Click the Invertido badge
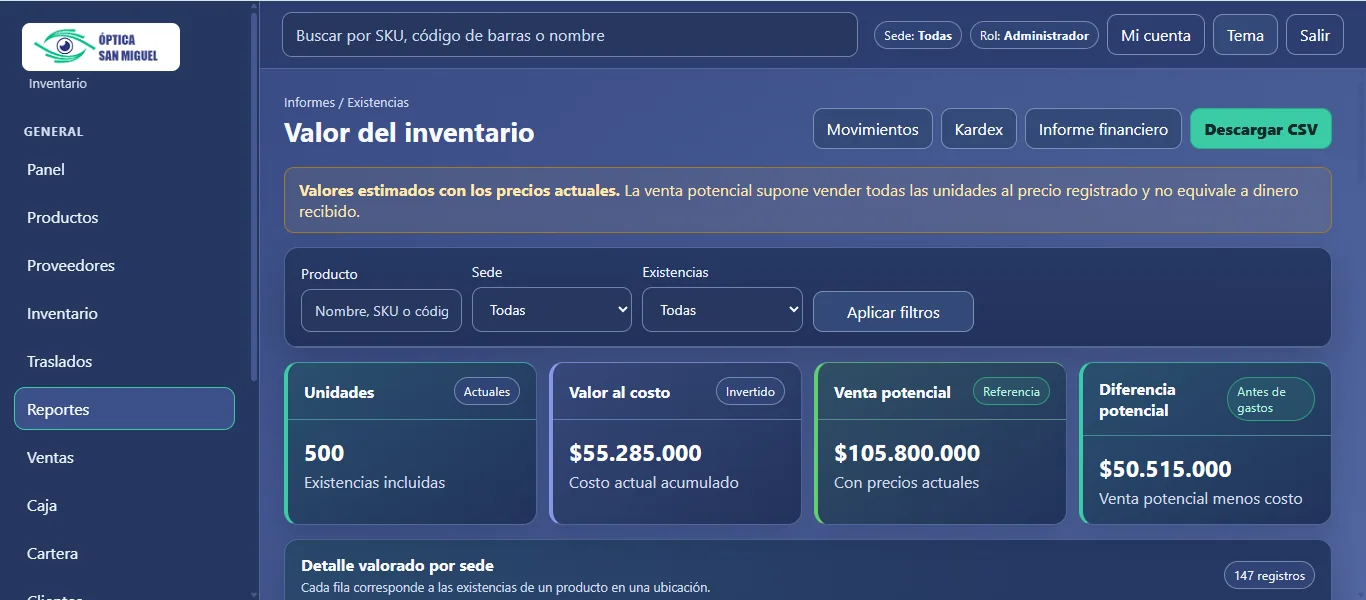 pyautogui.click(x=750, y=392)
